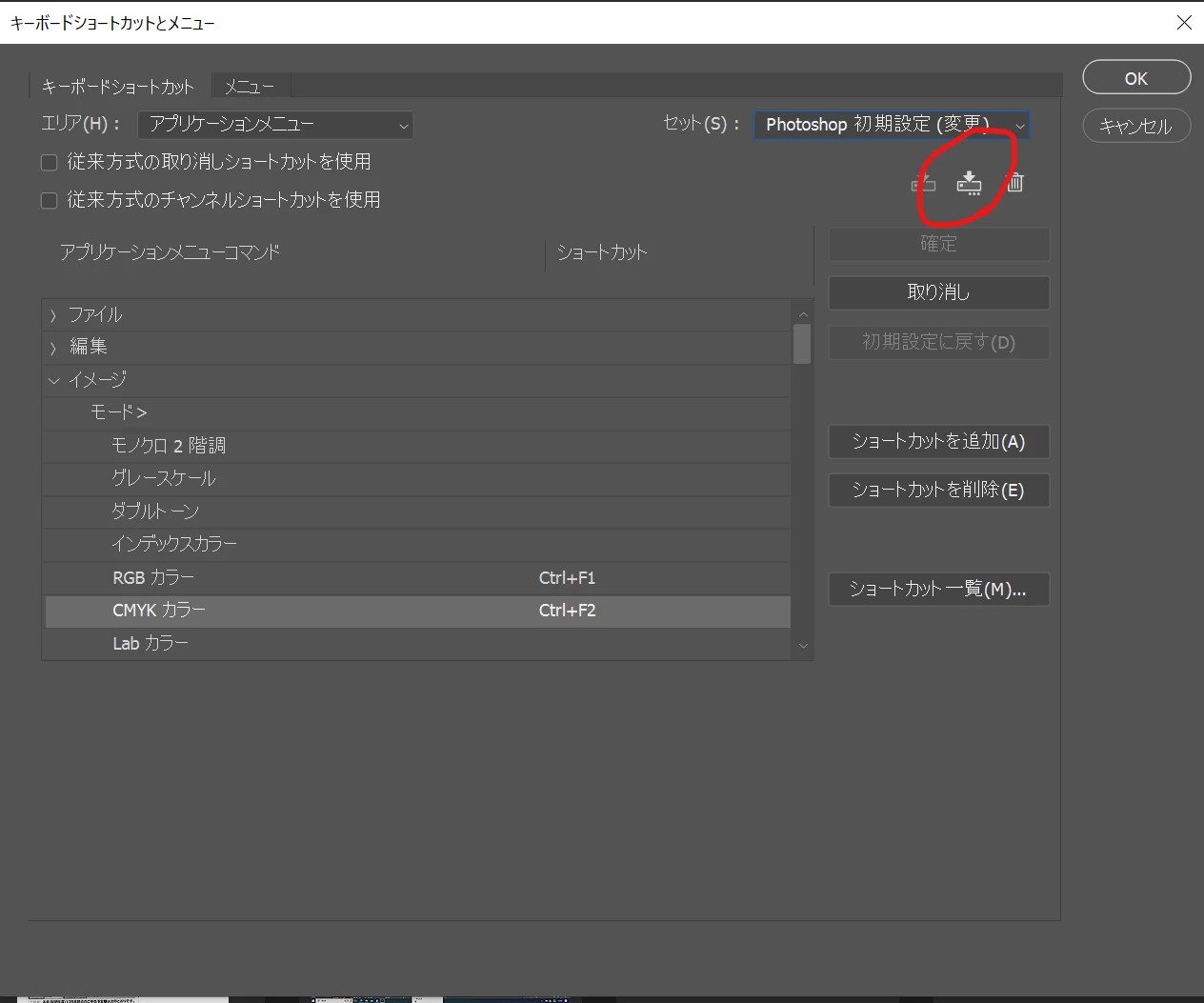The height and width of the screenshot is (1003, 1204).
Task: Click ショートカットを削除(E) button
Action: coord(938,490)
